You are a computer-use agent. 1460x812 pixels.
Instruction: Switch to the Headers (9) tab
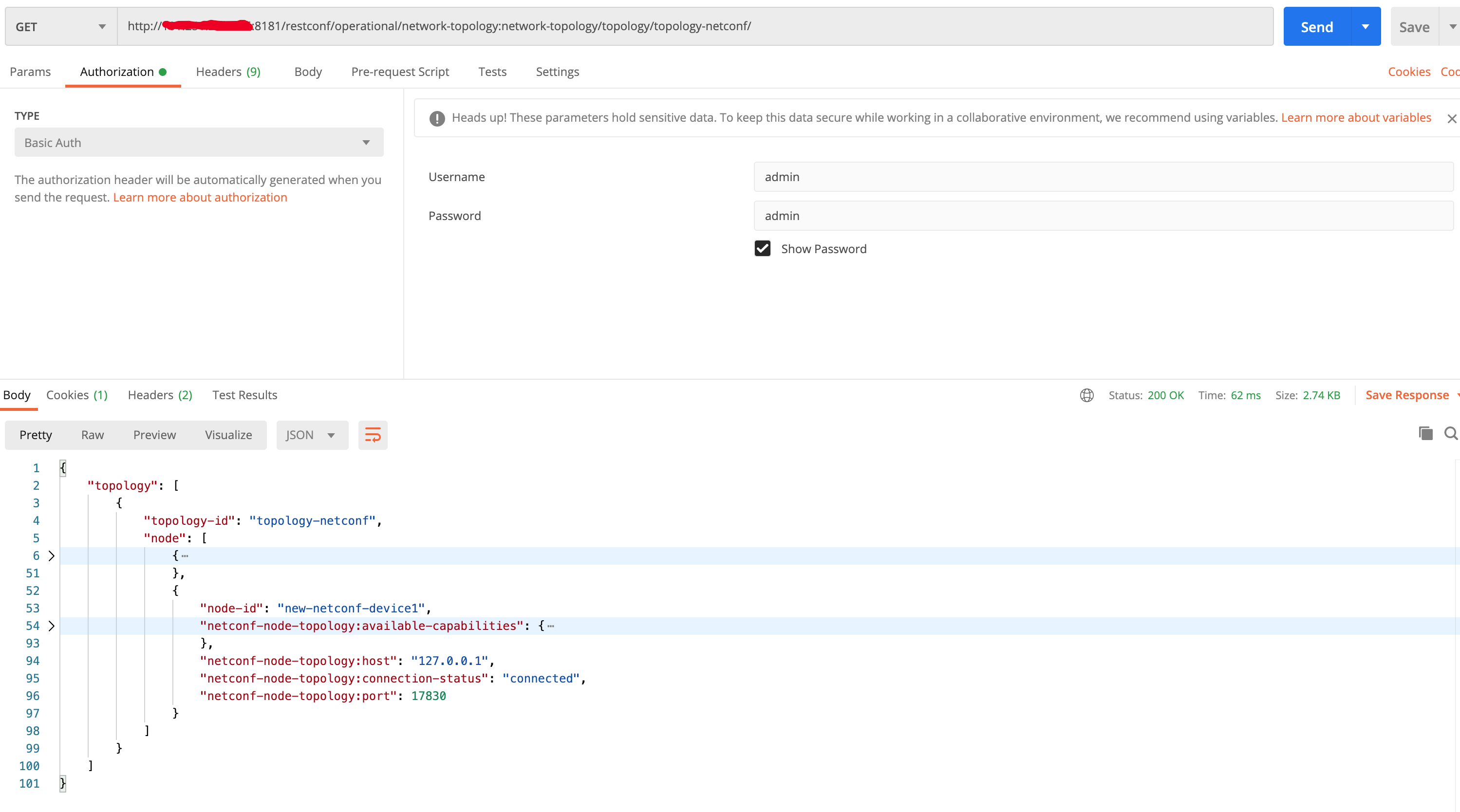pyautogui.click(x=228, y=72)
